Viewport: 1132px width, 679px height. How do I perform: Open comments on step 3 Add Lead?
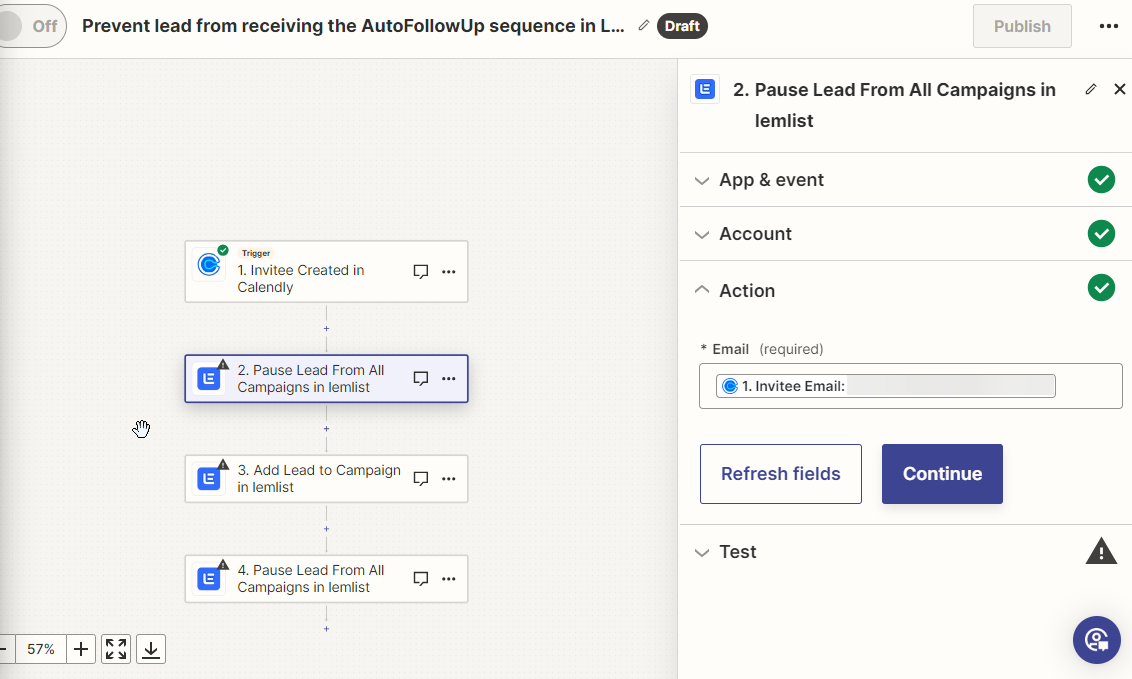point(421,478)
